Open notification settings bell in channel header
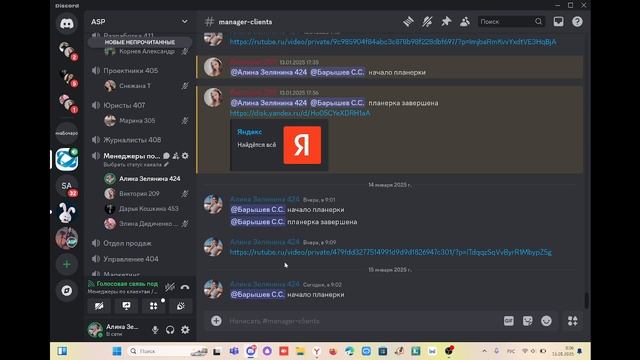Image resolution: width=640 pixels, height=360 pixels. 427,22
